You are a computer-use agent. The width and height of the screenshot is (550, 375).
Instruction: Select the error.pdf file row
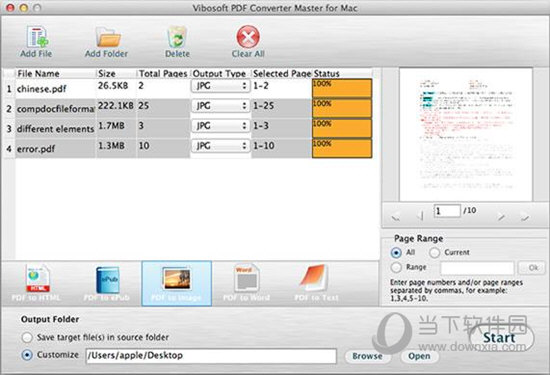point(188,148)
